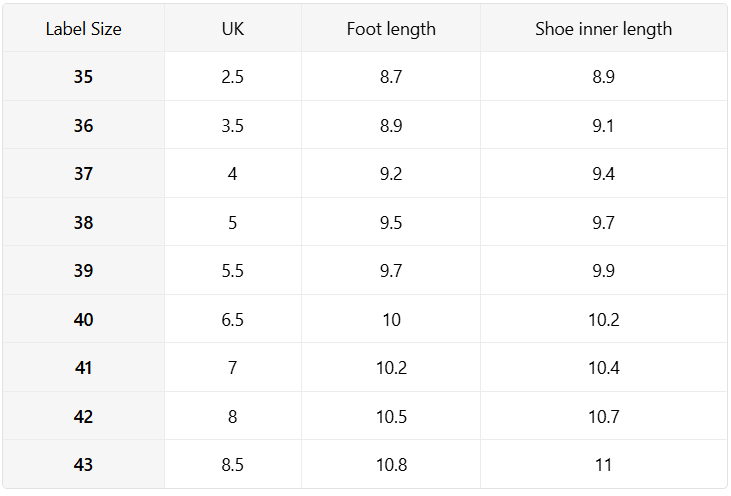Select label size 40 row header
This screenshot has height=496, width=731.
coord(83,319)
